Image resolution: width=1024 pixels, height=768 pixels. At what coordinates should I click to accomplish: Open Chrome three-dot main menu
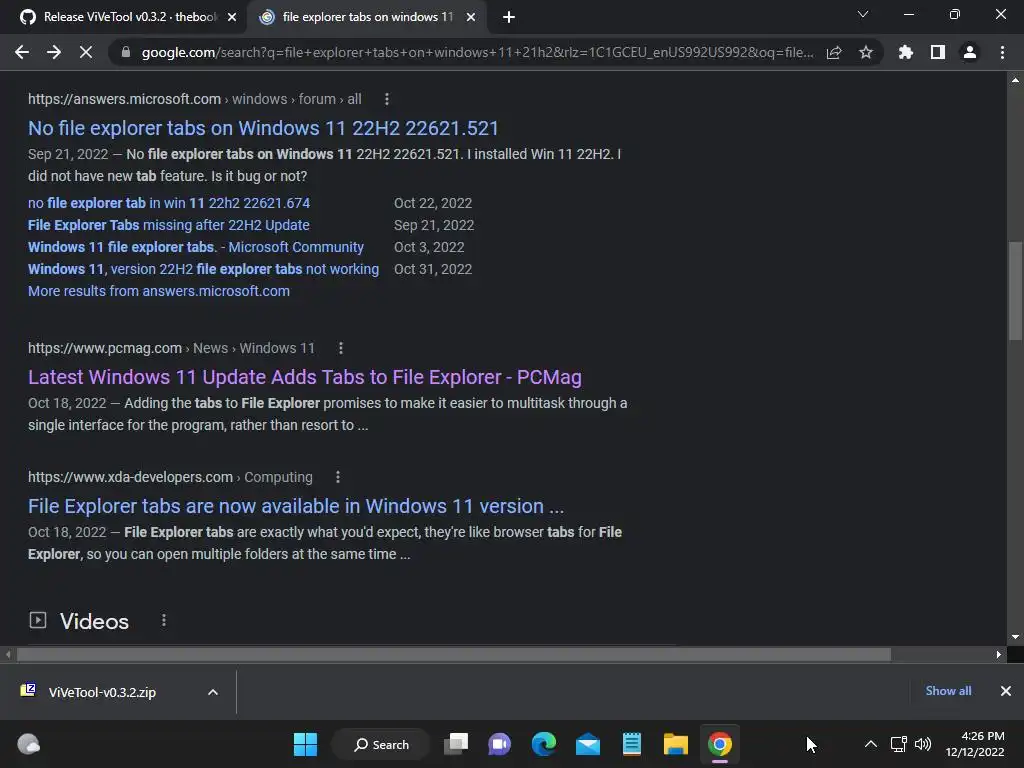pos(1002,52)
